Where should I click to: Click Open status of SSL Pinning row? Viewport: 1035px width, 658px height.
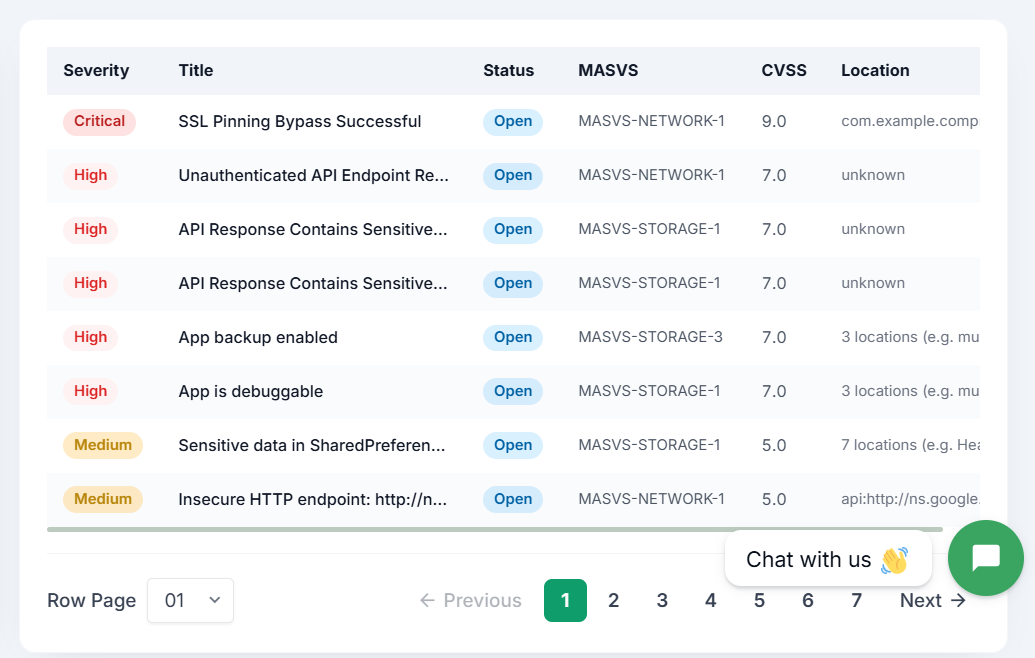pyautogui.click(x=513, y=122)
